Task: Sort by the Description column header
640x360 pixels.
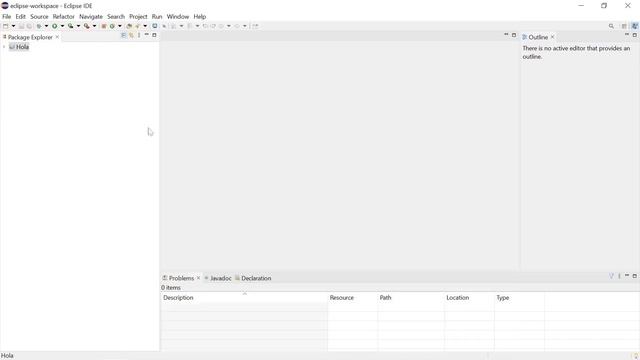Action: [244, 298]
